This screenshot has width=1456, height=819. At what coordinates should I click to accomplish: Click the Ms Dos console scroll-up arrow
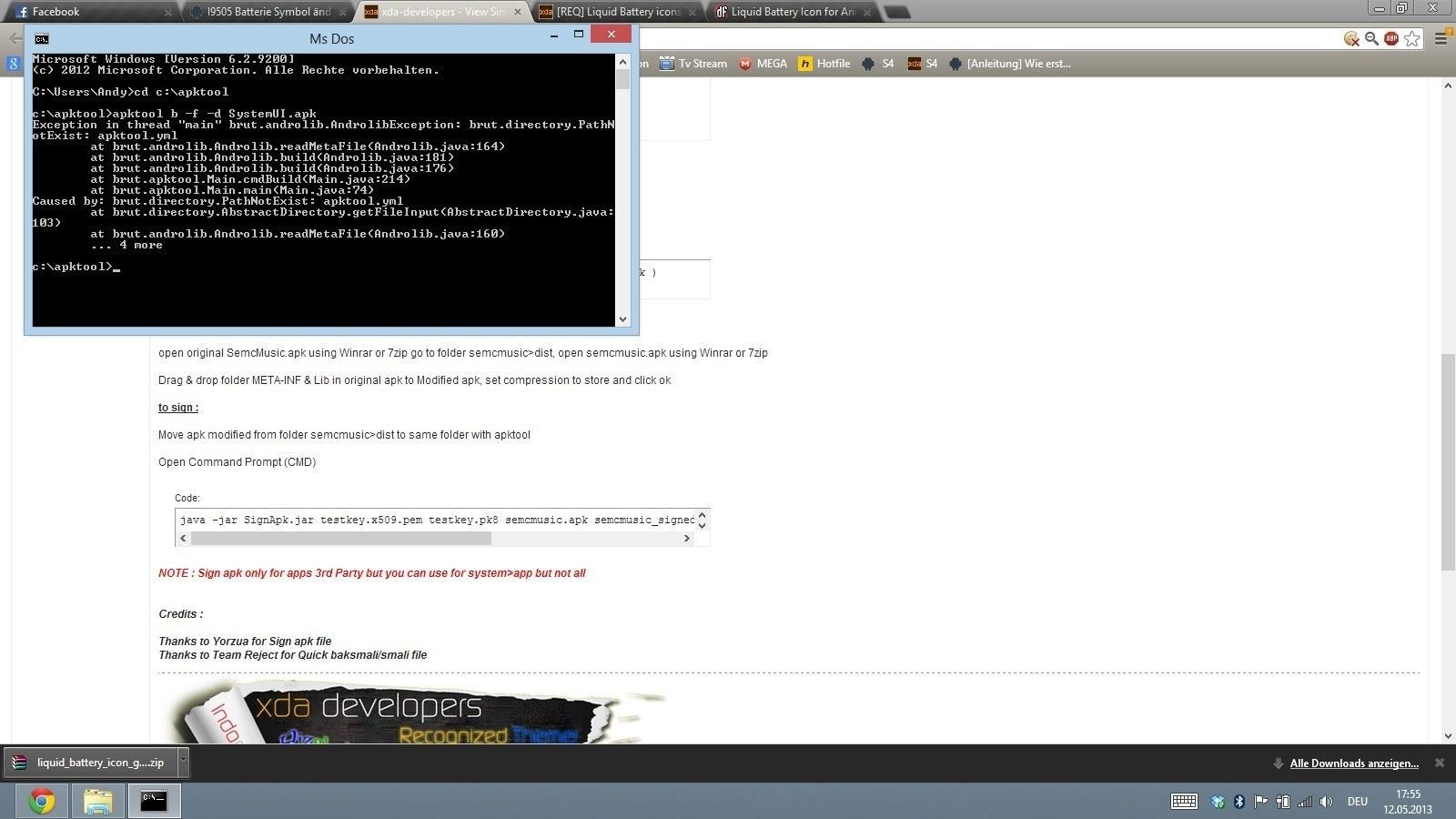pos(622,62)
